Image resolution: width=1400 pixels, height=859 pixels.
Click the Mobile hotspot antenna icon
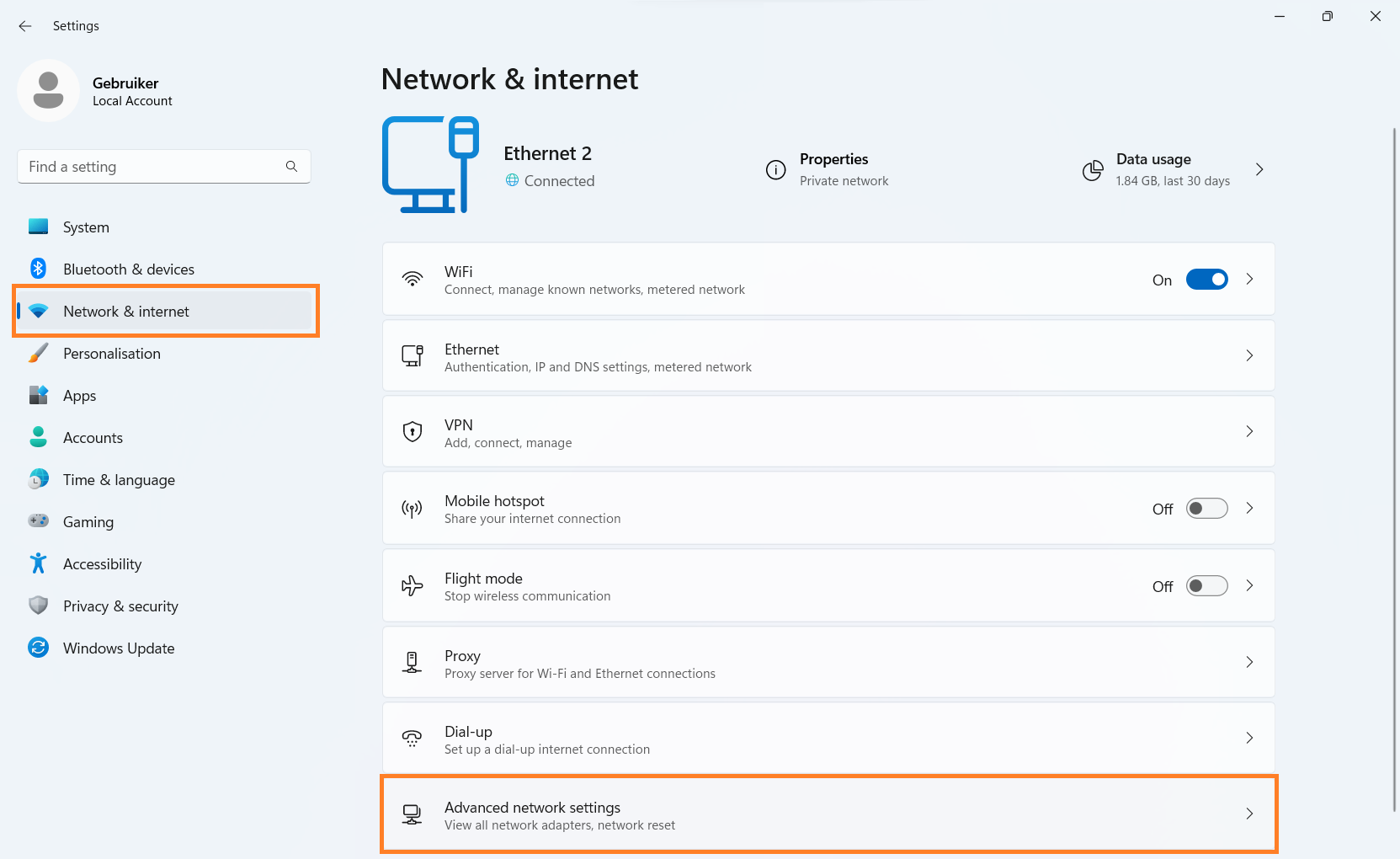point(413,509)
